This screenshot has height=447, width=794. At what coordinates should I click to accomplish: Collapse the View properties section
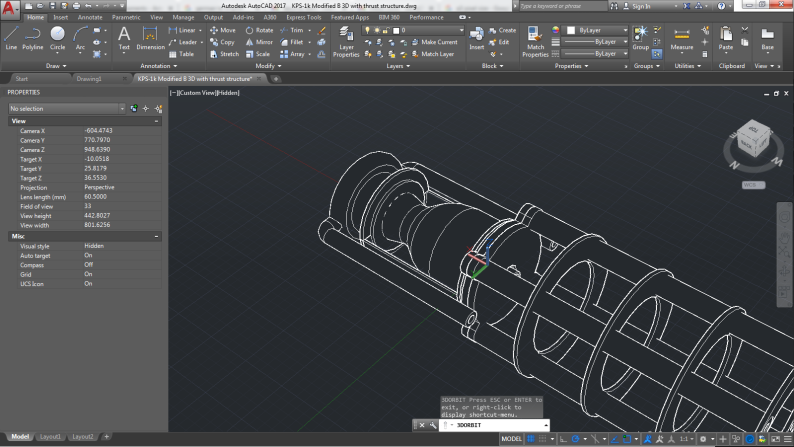(156, 121)
